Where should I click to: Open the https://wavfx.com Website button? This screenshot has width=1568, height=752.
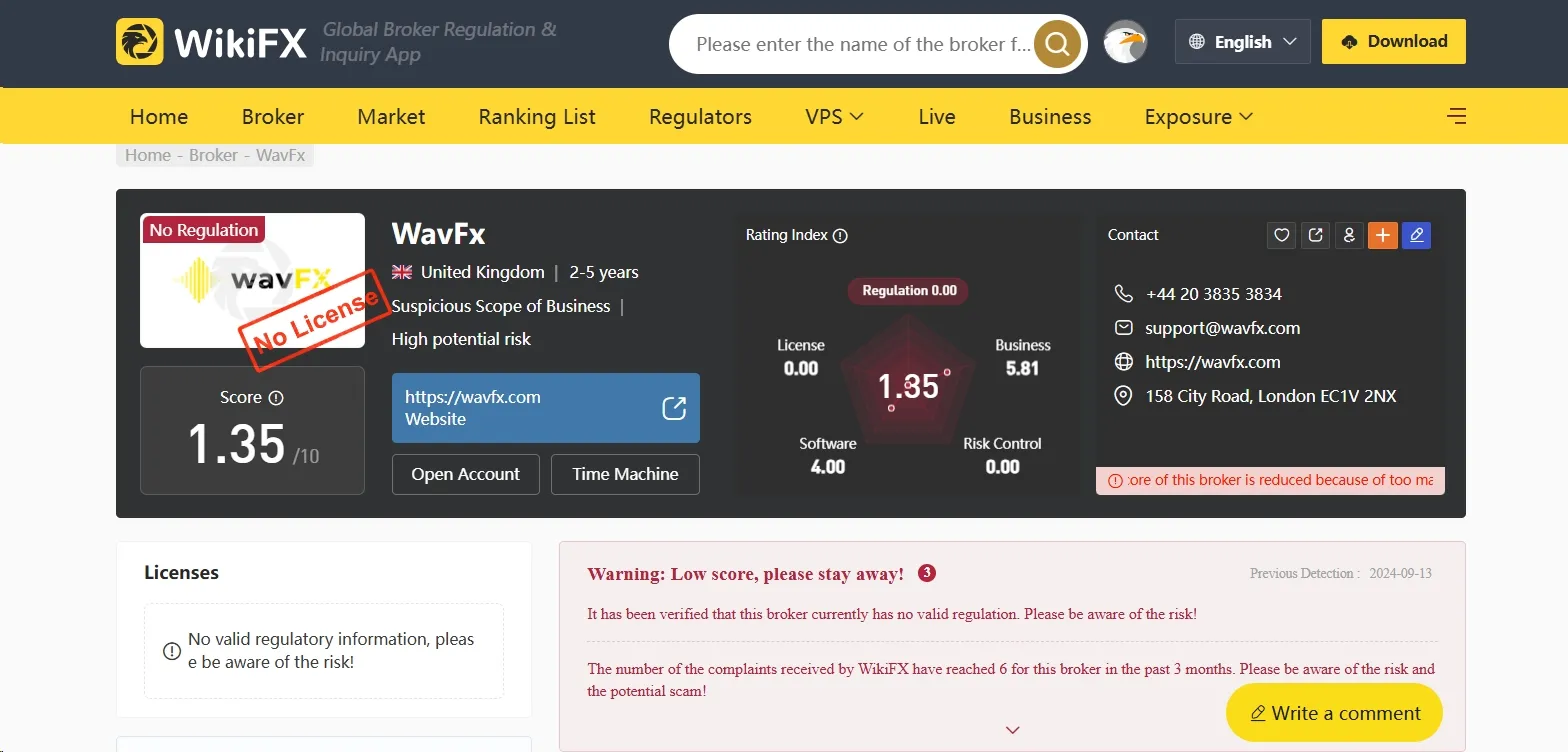pos(546,408)
